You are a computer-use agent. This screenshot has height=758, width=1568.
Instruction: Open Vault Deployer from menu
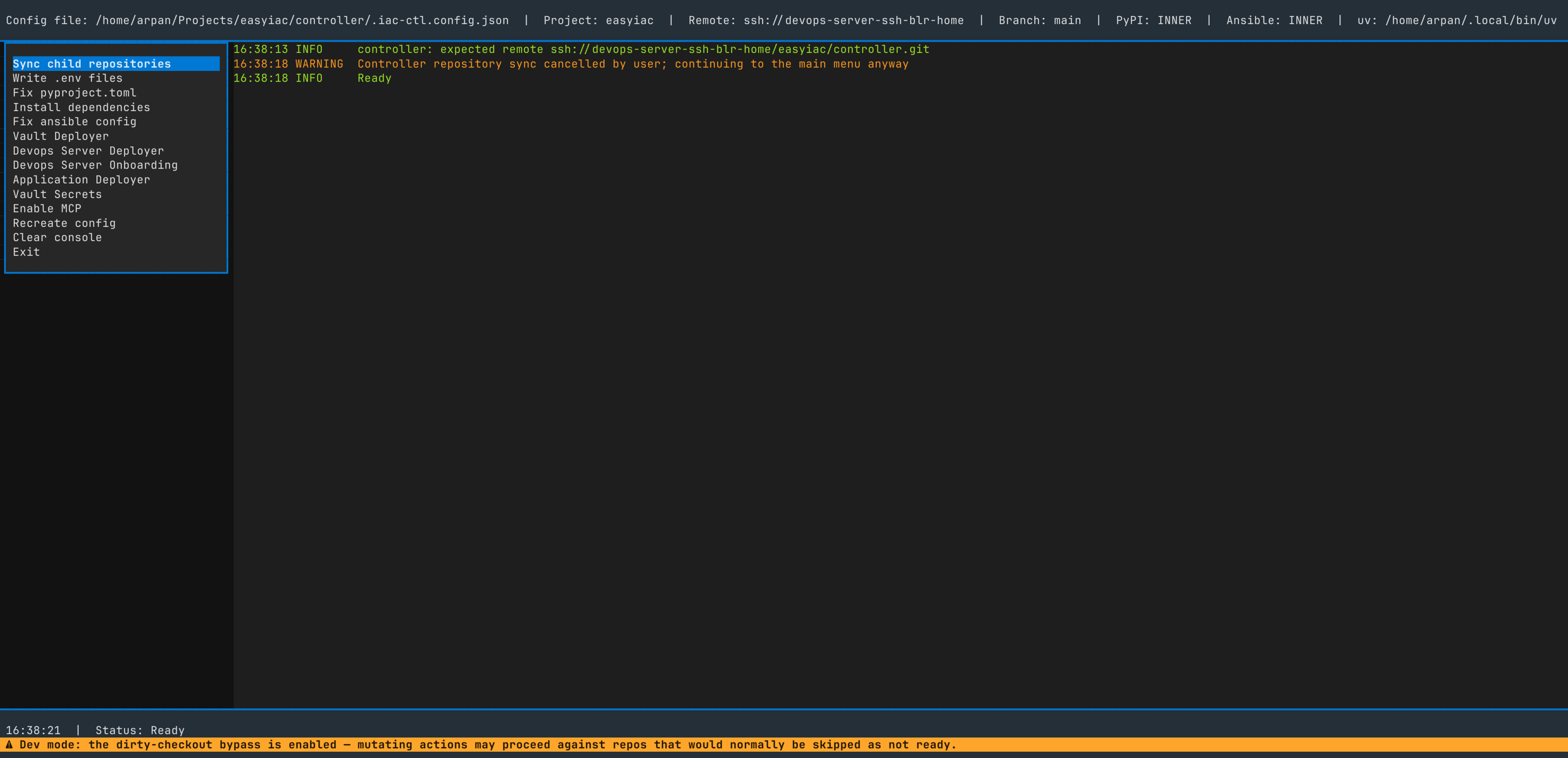pyautogui.click(x=116, y=136)
